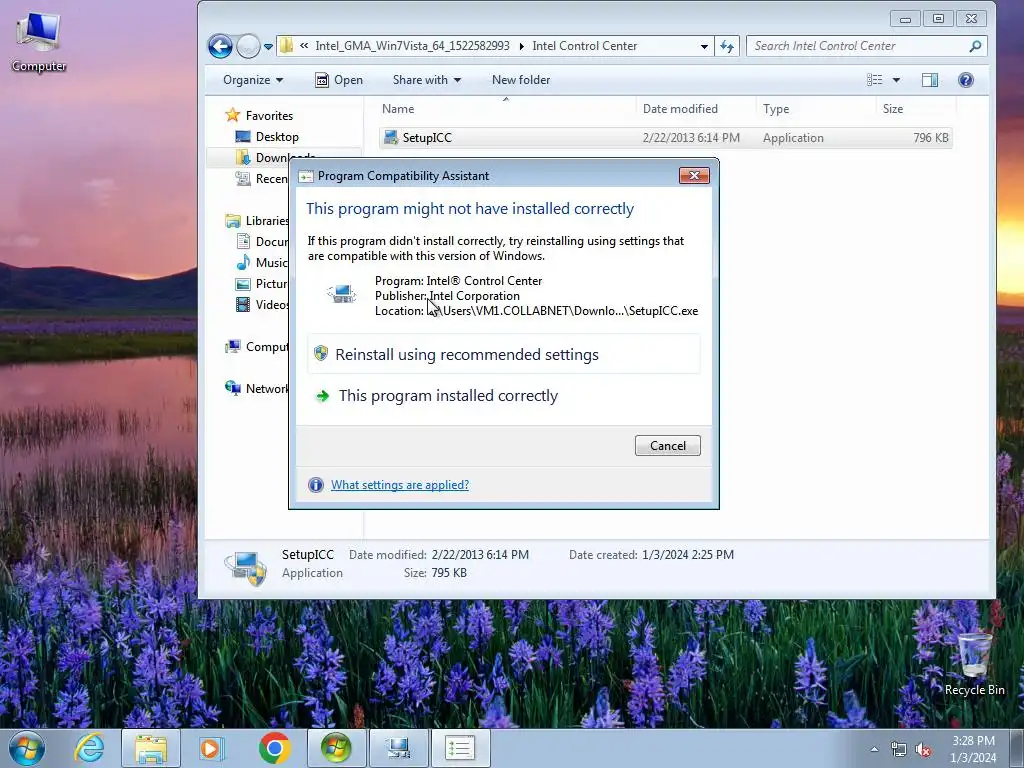This screenshot has width=1024, height=768.
Task: Create a New folder
Action: click(520, 80)
